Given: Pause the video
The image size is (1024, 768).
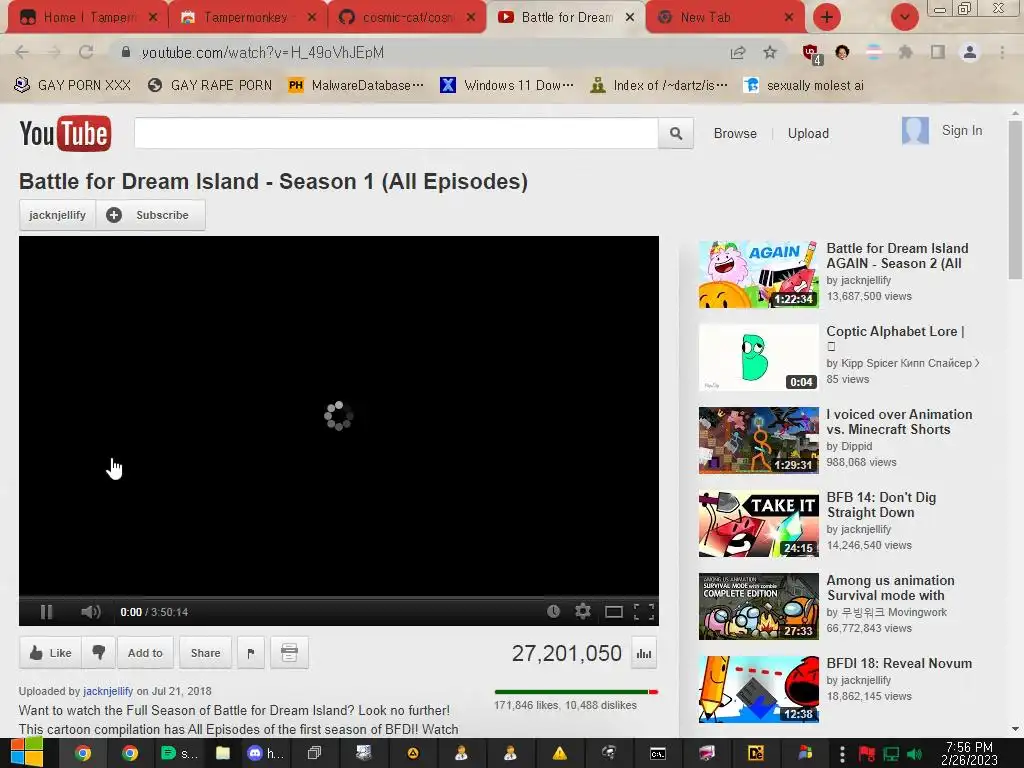Looking at the screenshot, I should (x=46, y=612).
